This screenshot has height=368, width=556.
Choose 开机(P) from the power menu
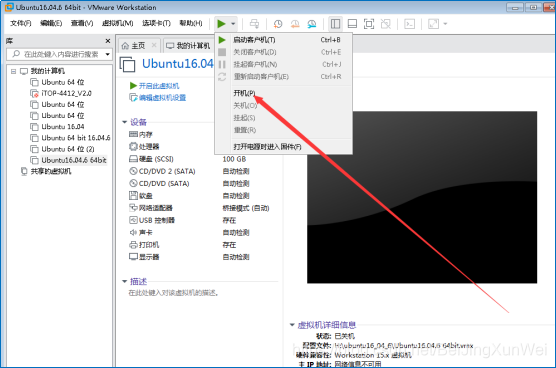pos(283,93)
